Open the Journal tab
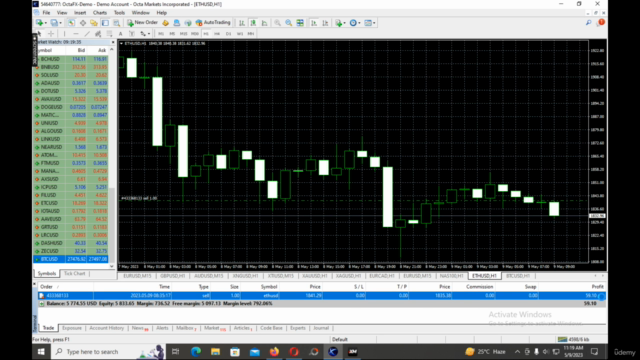 321,328
